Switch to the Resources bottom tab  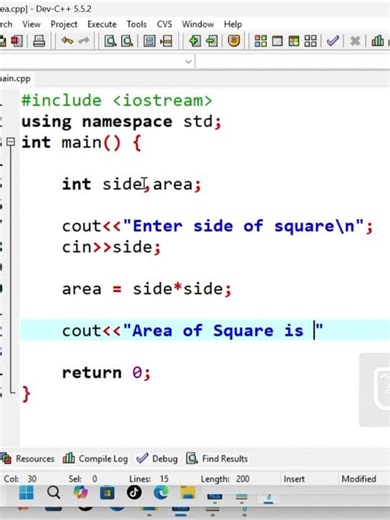[28, 459]
